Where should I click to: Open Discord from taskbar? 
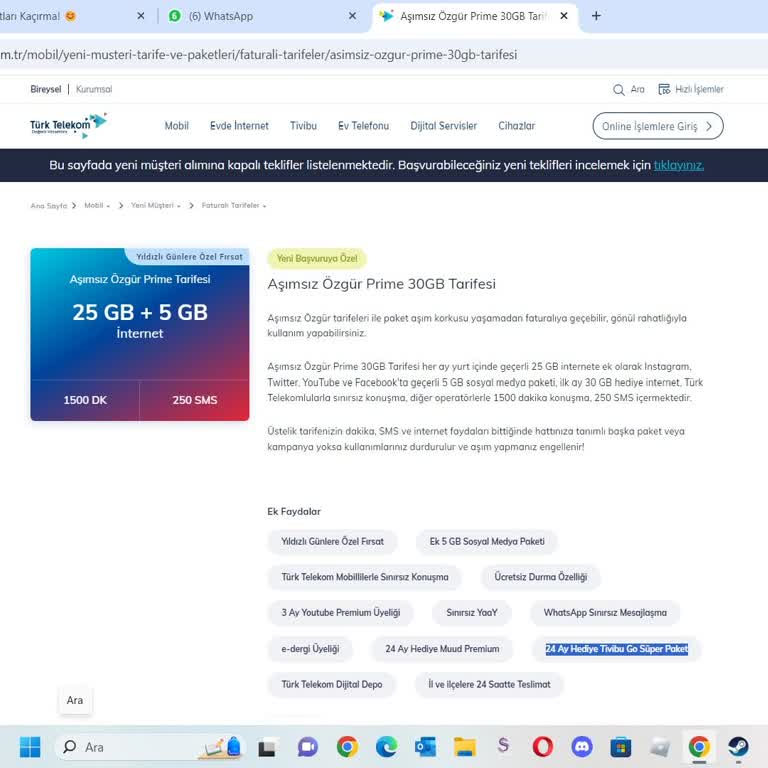(x=582, y=747)
